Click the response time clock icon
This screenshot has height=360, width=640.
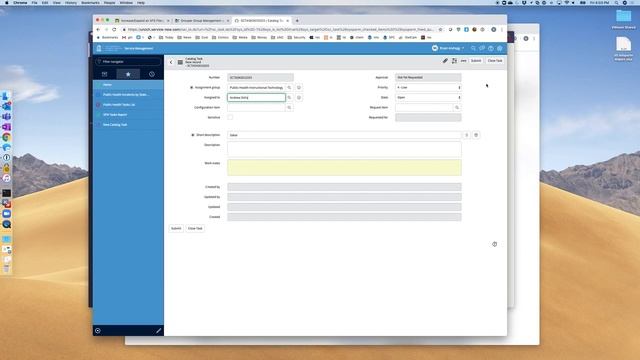[495, 244]
